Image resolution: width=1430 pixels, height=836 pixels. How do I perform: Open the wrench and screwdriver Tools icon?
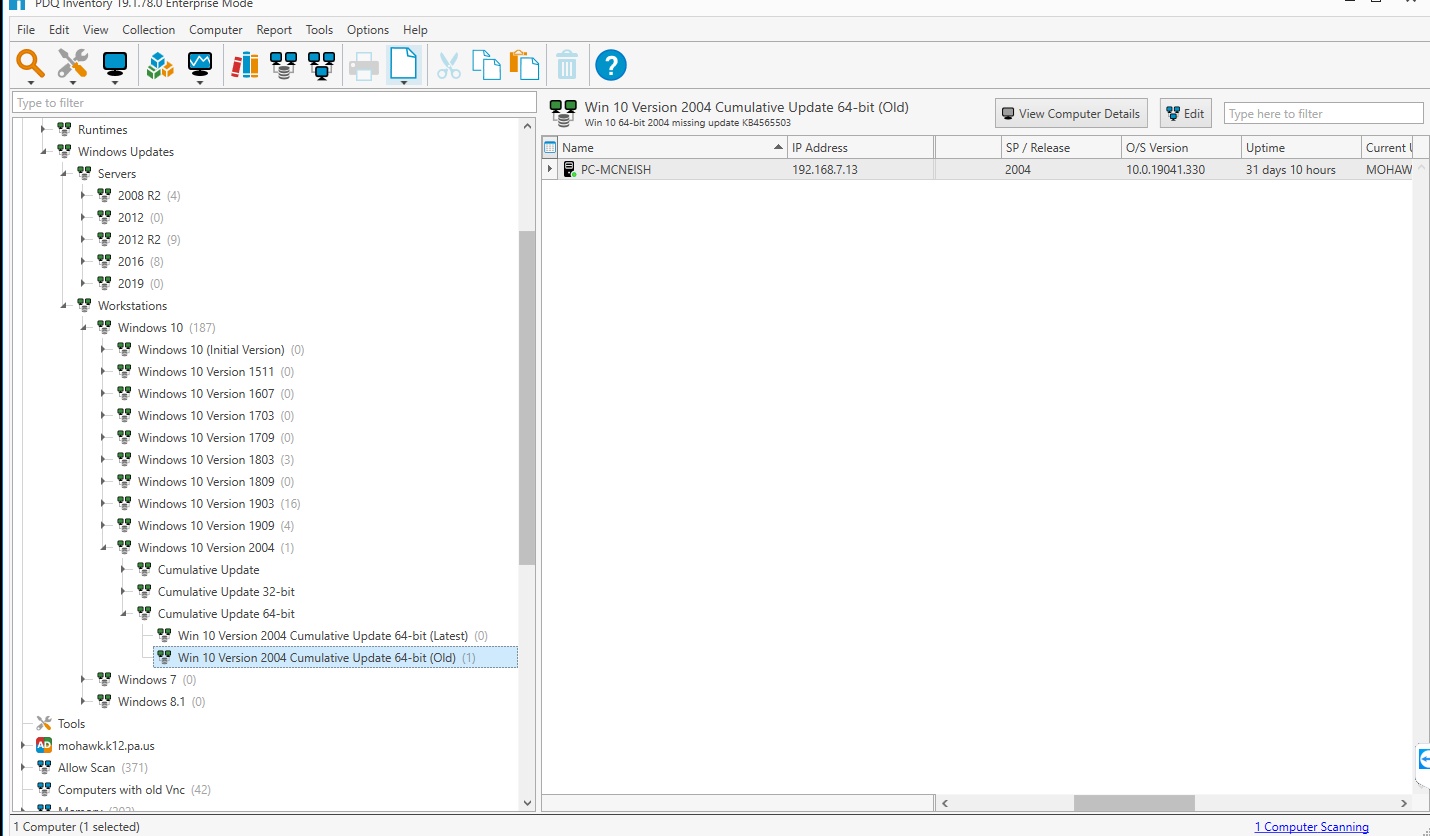point(72,65)
